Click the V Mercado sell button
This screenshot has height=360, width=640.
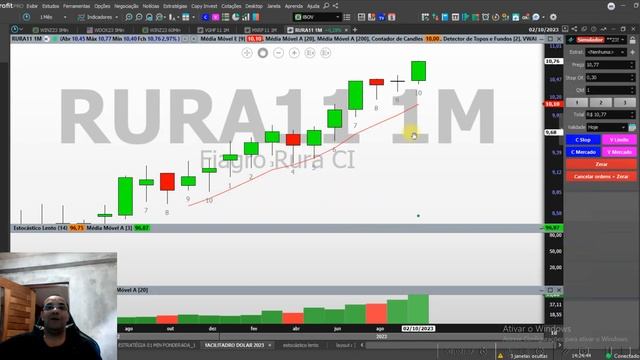click(x=619, y=152)
